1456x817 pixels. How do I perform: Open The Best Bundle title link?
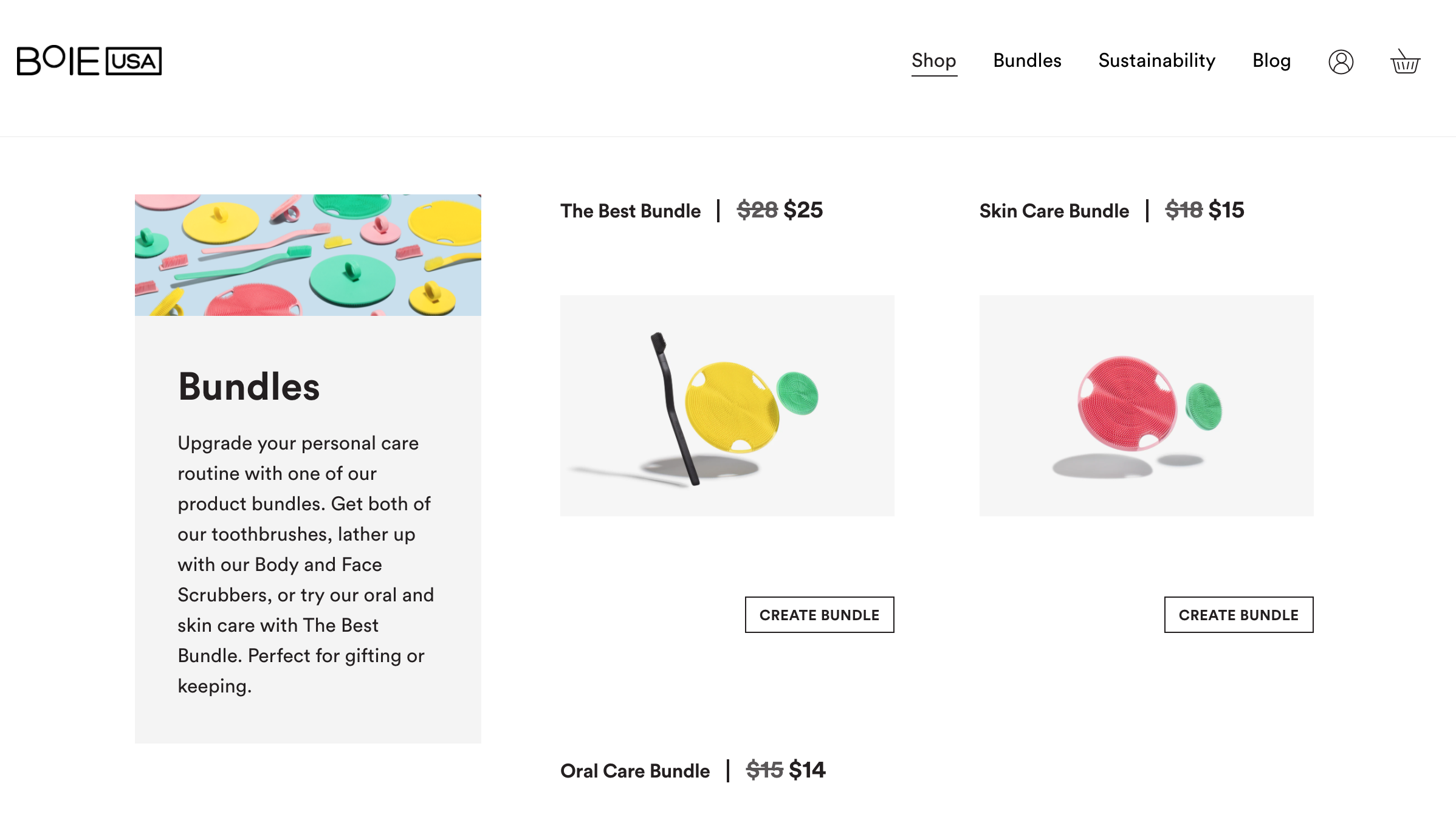tap(630, 211)
